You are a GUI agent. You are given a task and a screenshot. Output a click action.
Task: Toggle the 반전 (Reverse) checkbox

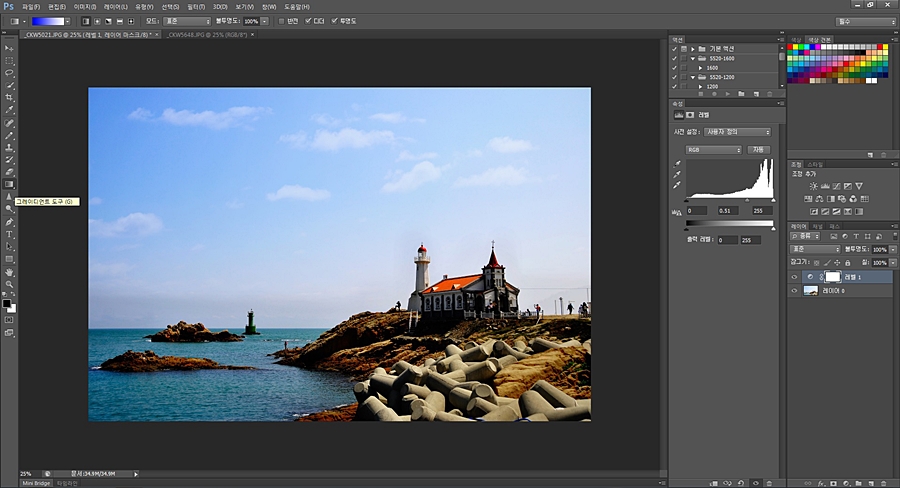point(282,20)
